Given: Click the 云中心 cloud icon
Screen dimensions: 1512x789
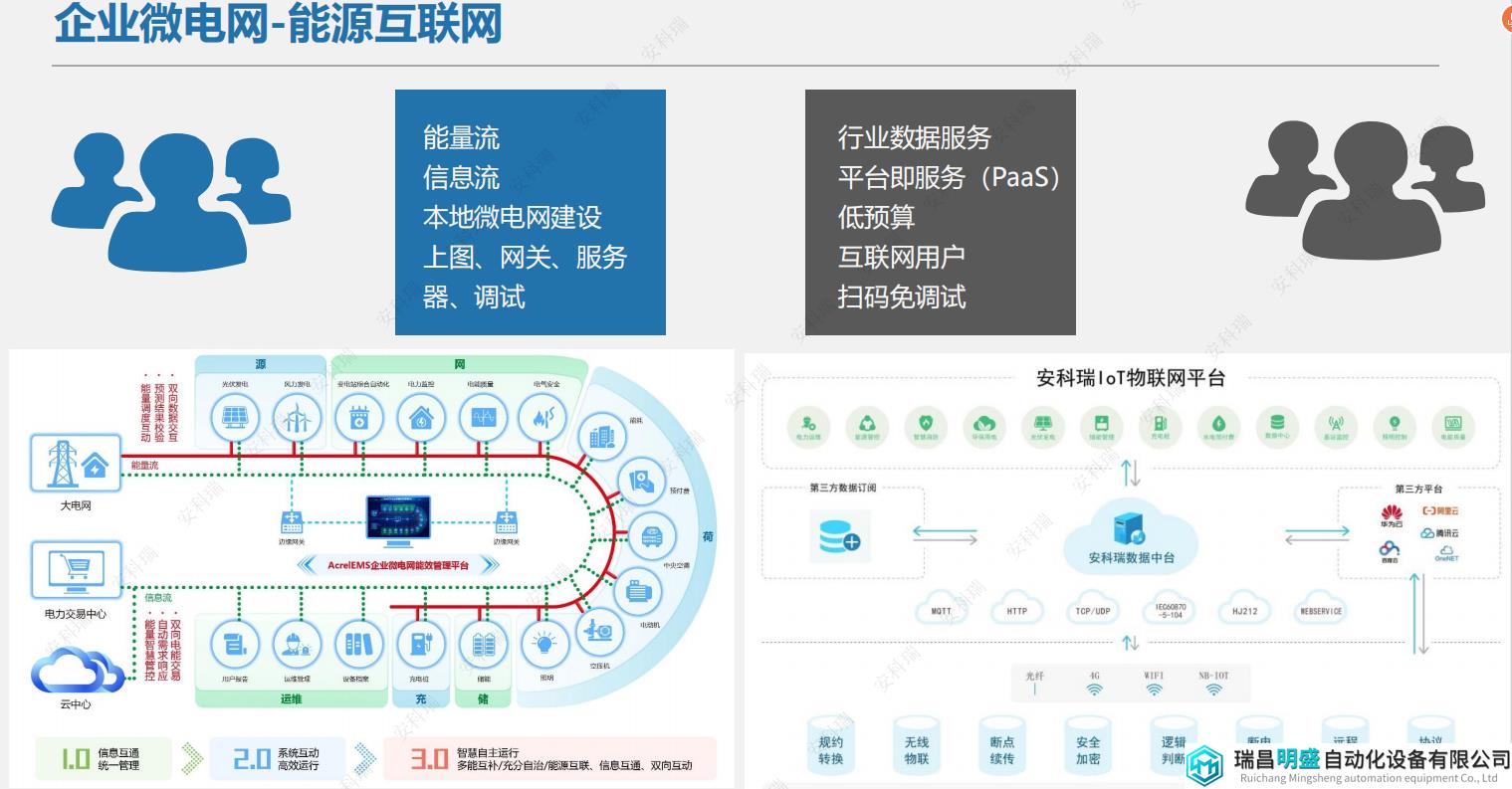Looking at the screenshot, I should click(x=76, y=670).
